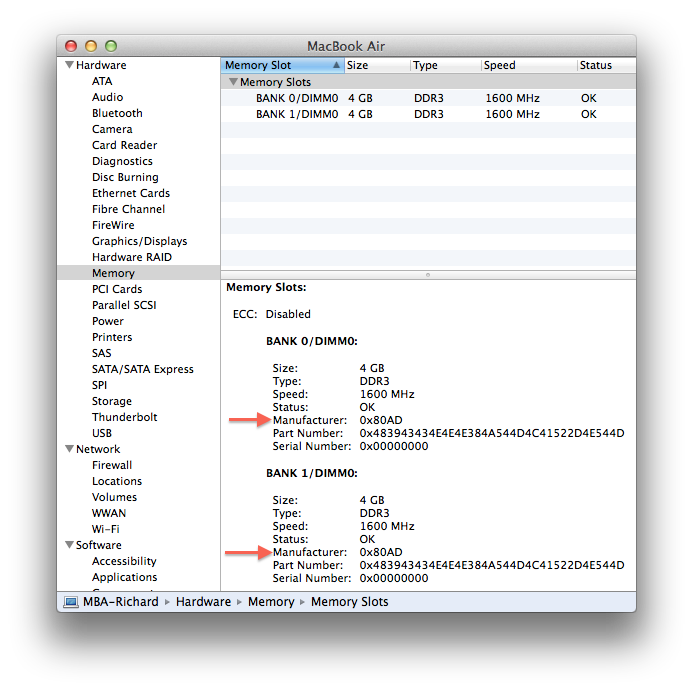The height and width of the screenshot is (691, 693).
Task: Click Hardware in the path bar
Action: pyautogui.click(x=203, y=602)
